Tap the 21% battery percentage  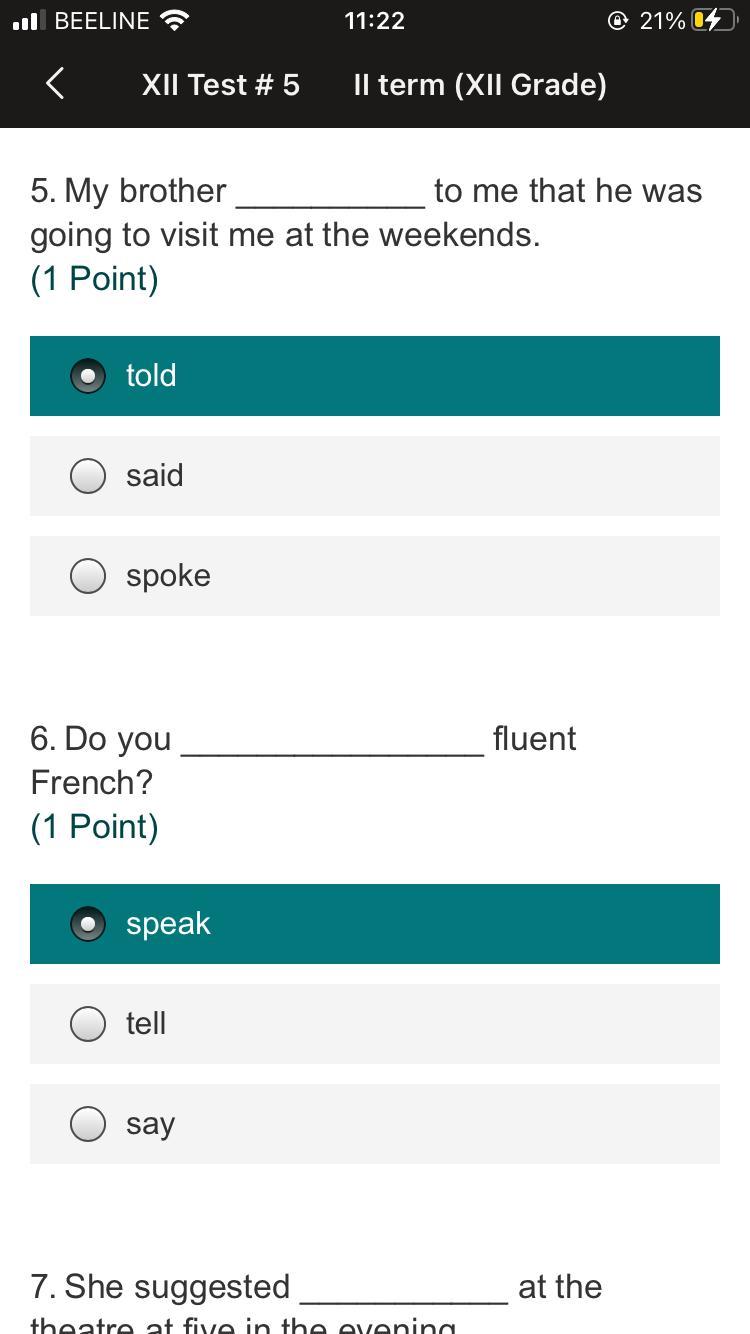point(662,20)
